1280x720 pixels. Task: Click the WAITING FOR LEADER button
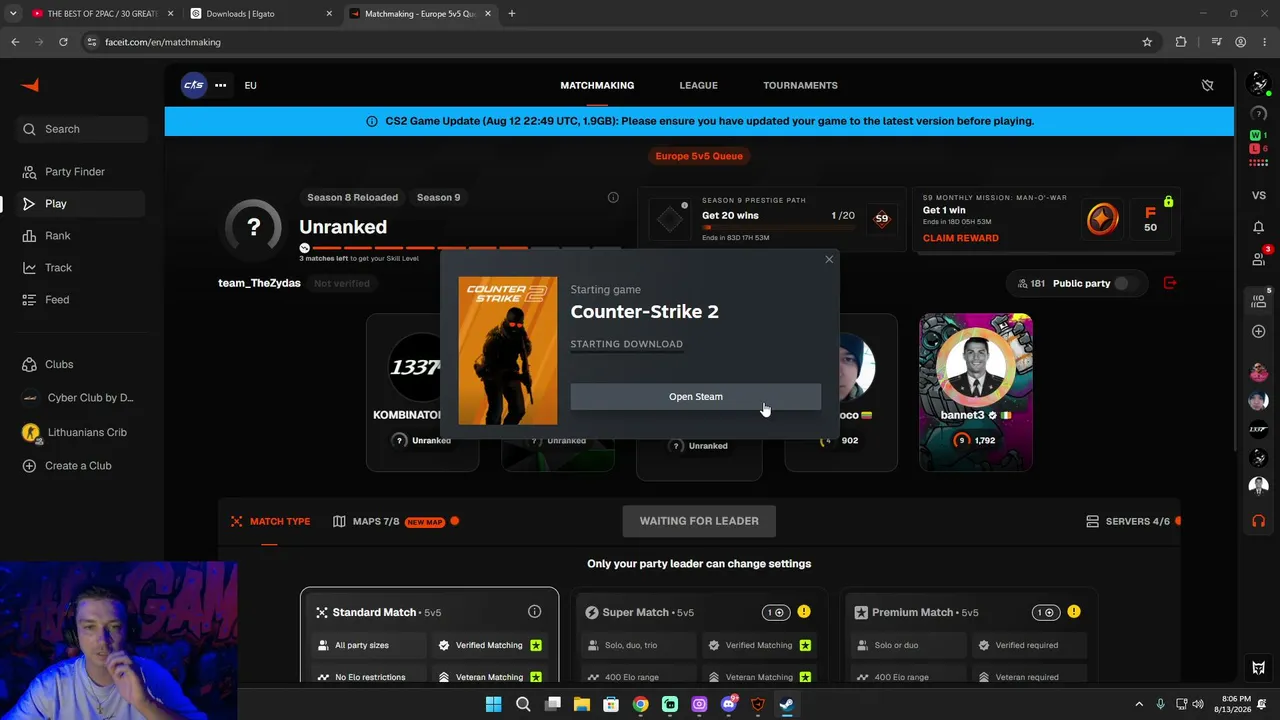click(x=699, y=521)
